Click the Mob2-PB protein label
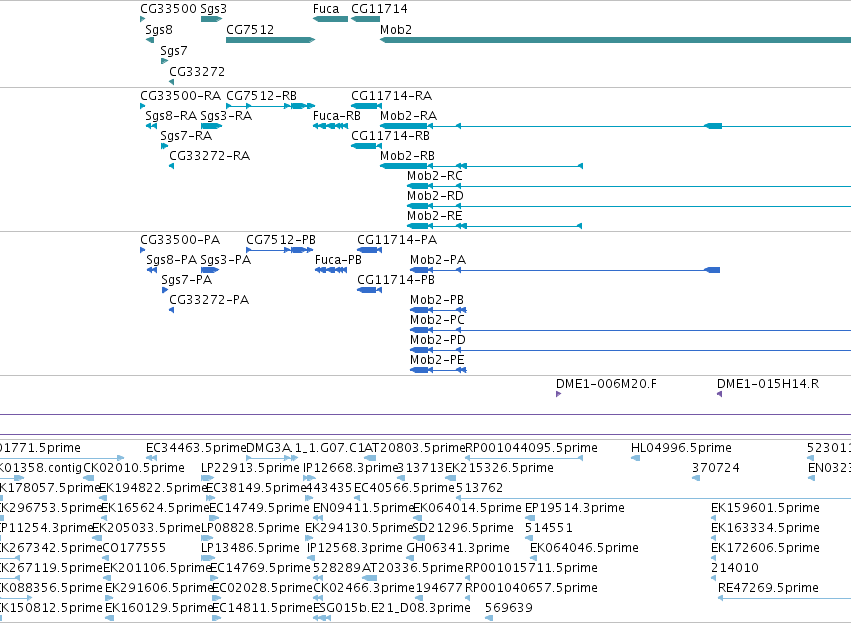 click(437, 300)
